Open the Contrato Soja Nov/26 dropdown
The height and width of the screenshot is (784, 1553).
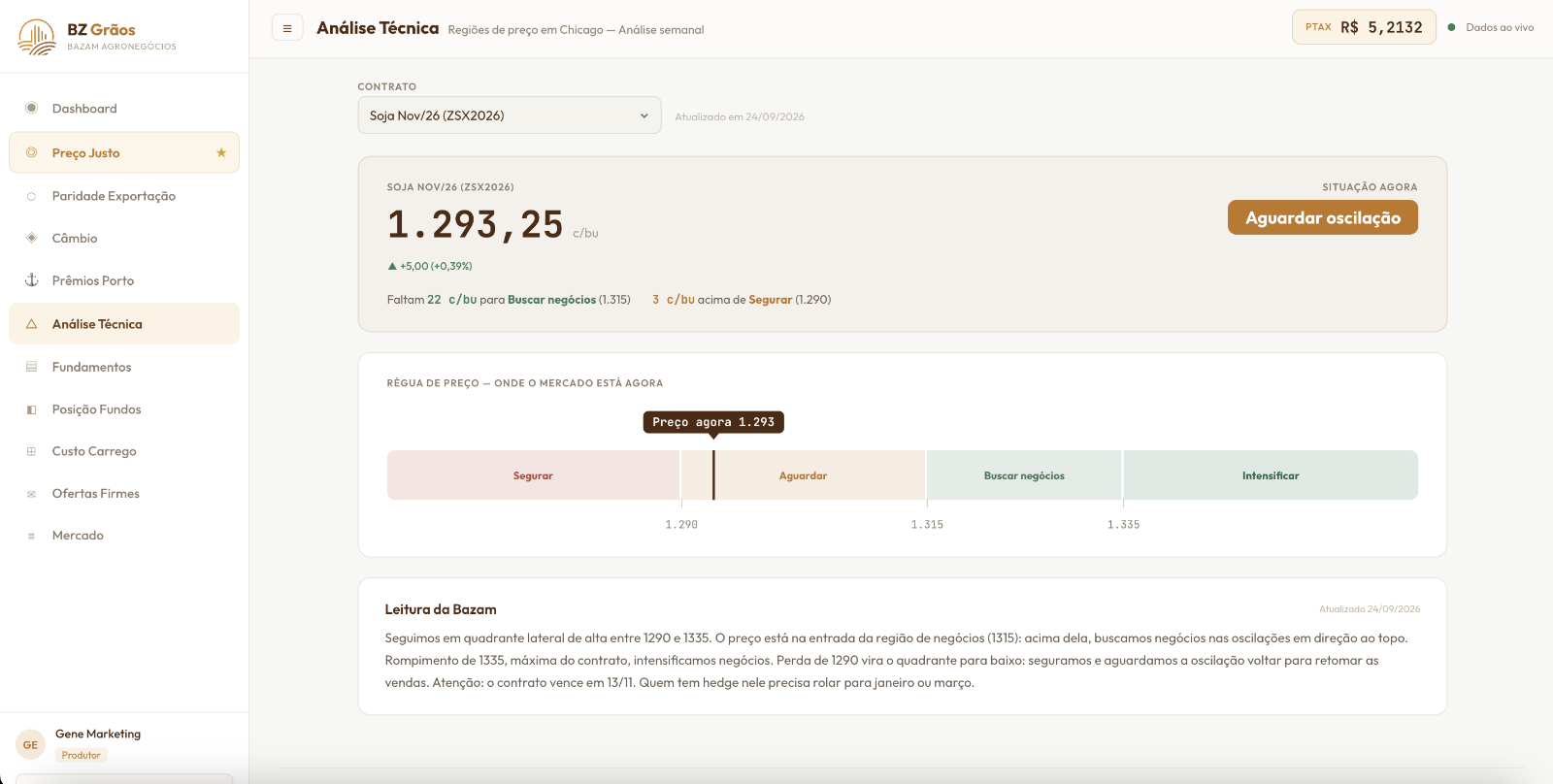click(x=510, y=115)
